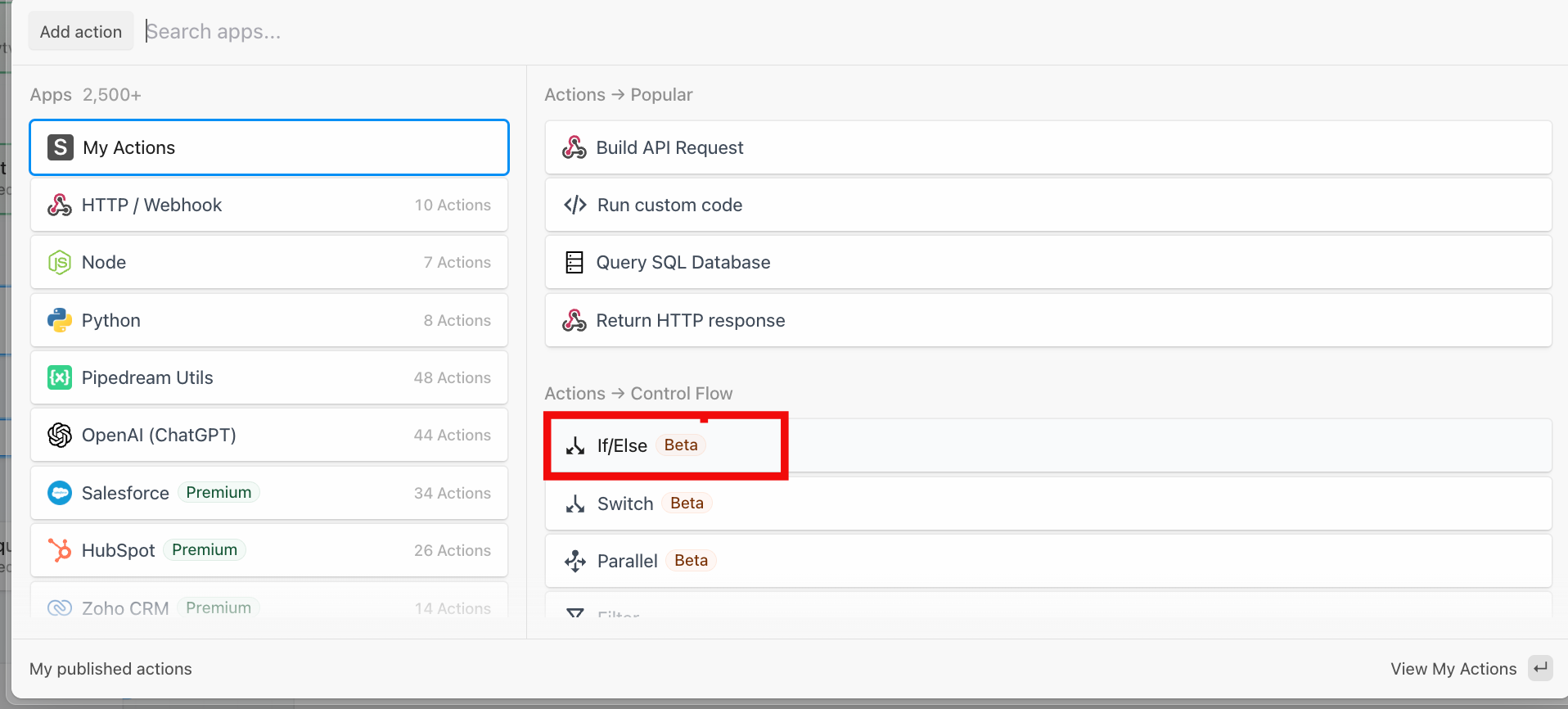Click the Zoho CRM logo icon

[60, 607]
